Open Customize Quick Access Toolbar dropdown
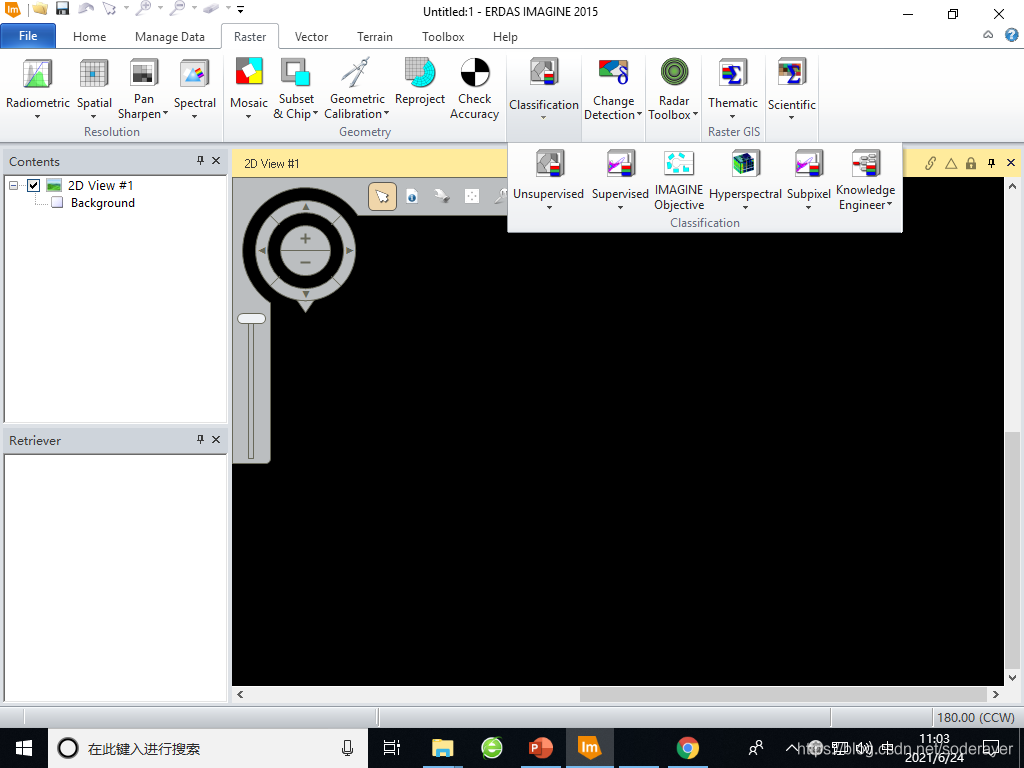The image size is (1024, 768). pos(240,10)
